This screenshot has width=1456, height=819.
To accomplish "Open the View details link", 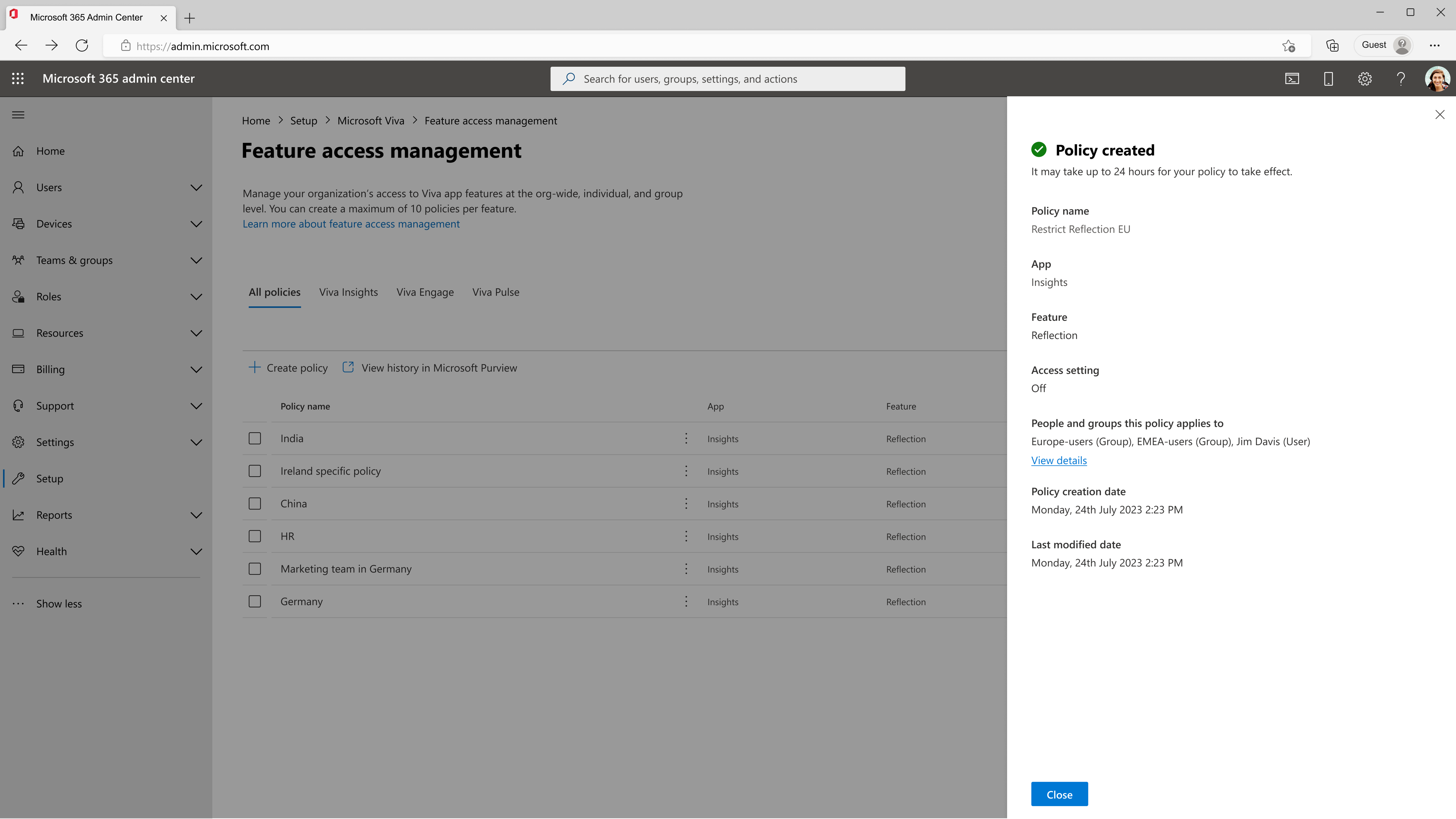I will 1059,460.
